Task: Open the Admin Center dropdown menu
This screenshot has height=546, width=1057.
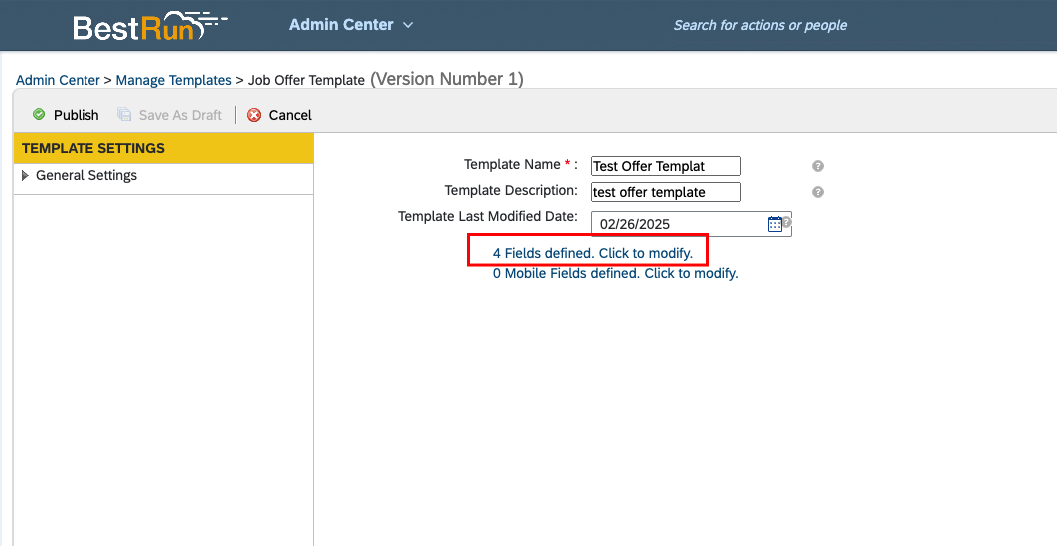Action: [x=351, y=25]
